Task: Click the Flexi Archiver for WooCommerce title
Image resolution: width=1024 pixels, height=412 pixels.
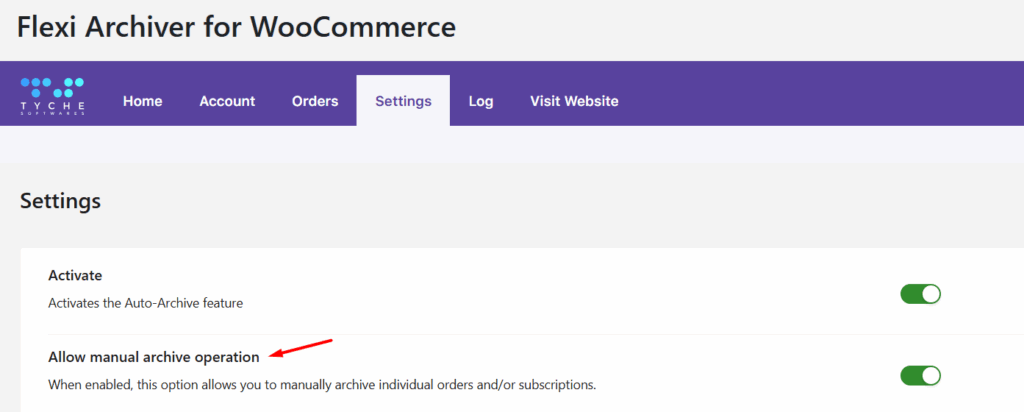Action: (x=236, y=26)
